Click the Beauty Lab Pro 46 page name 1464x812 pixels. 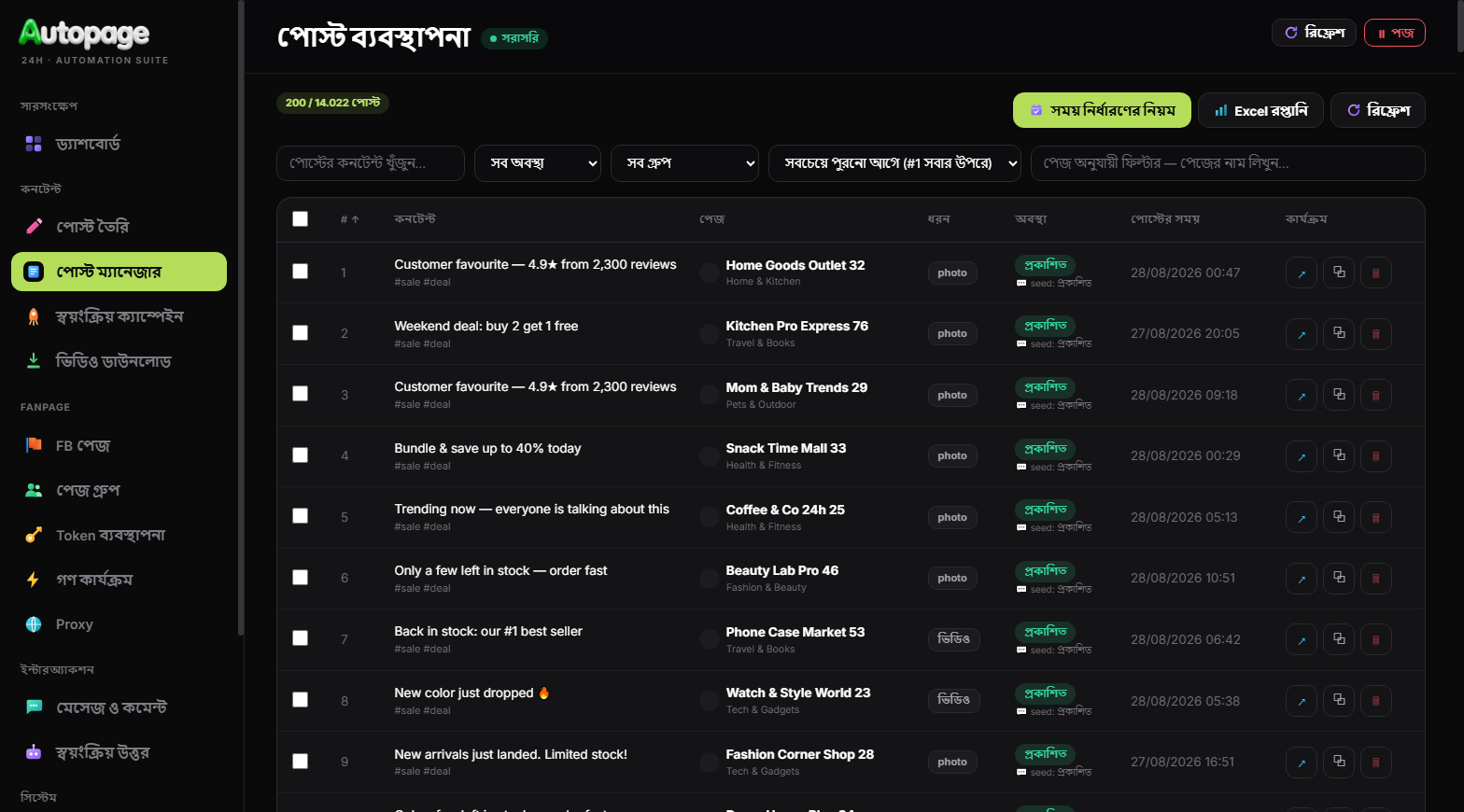[782, 570]
